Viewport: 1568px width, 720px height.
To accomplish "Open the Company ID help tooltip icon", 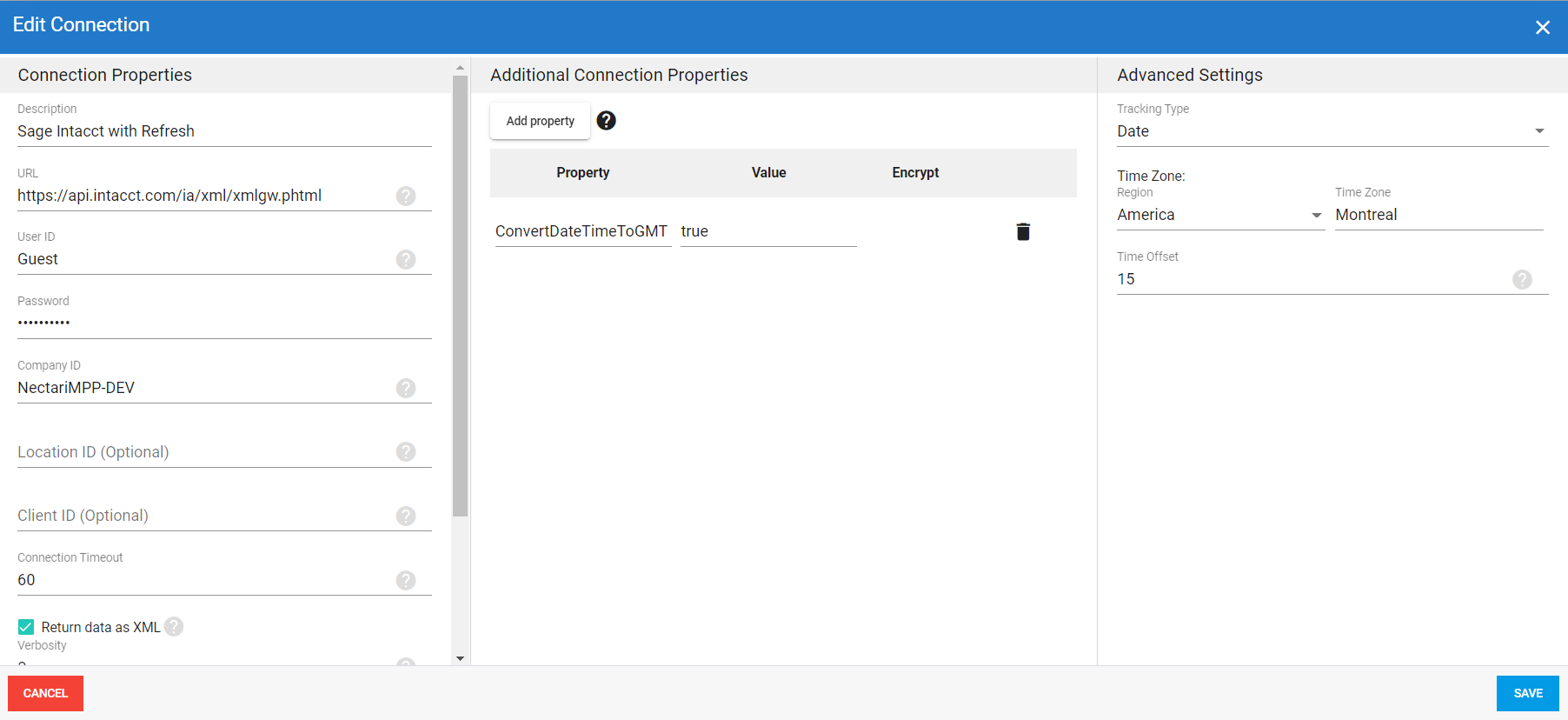I will [x=406, y=388].
